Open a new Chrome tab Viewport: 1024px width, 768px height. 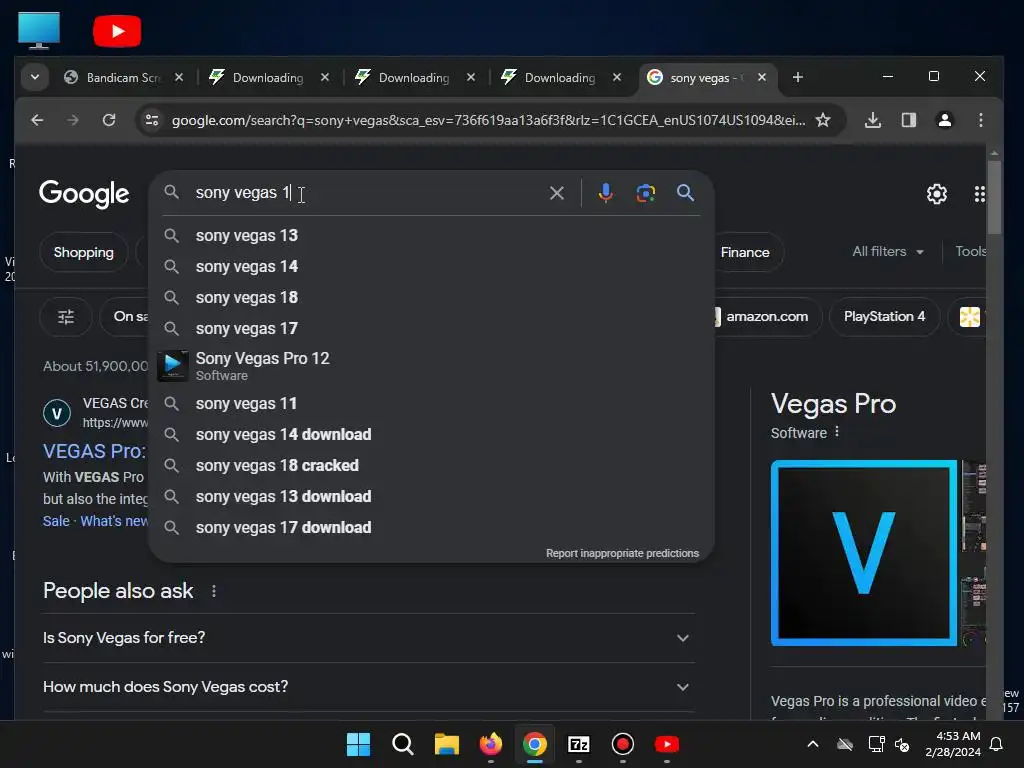tap(797, 78)
